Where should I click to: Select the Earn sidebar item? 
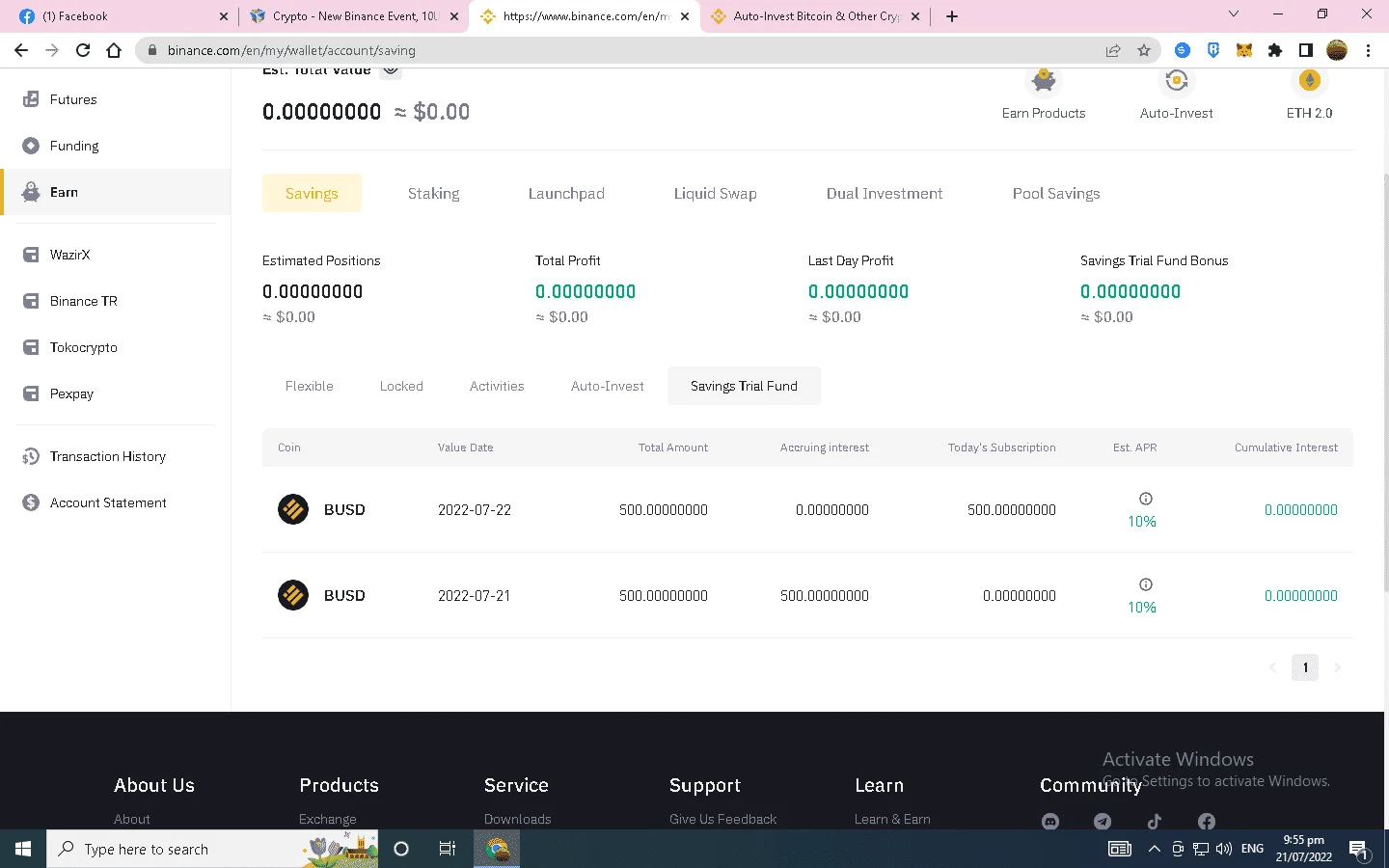click(x=116, y=192)
